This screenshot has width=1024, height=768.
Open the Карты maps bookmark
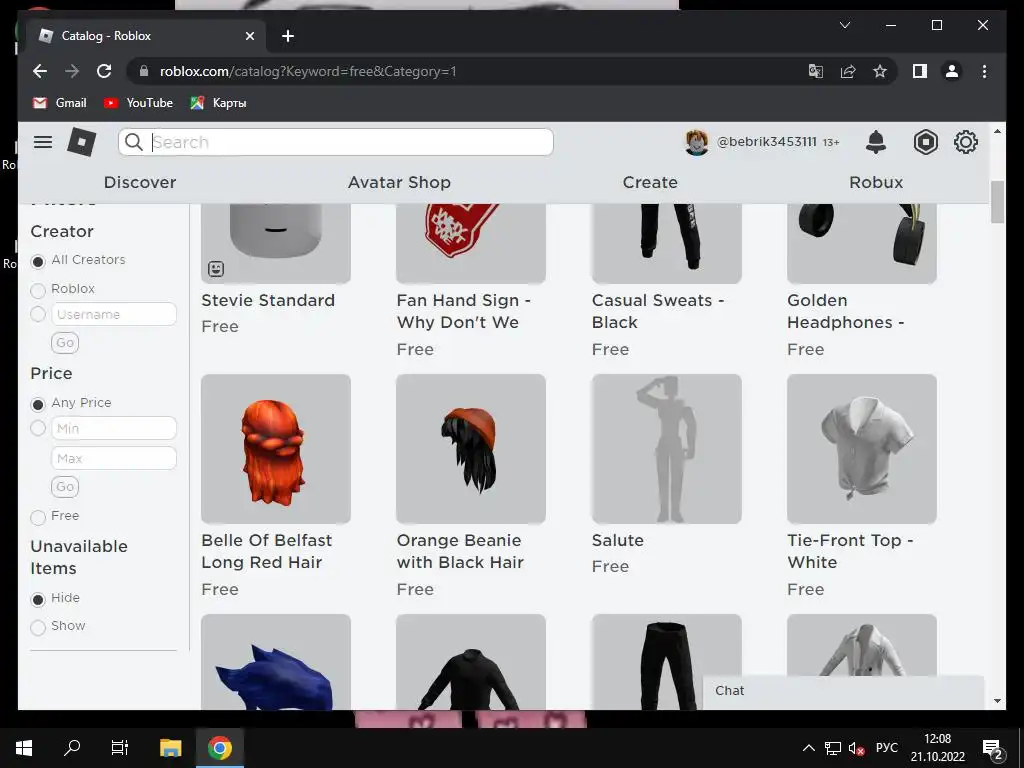click(218, 103)
